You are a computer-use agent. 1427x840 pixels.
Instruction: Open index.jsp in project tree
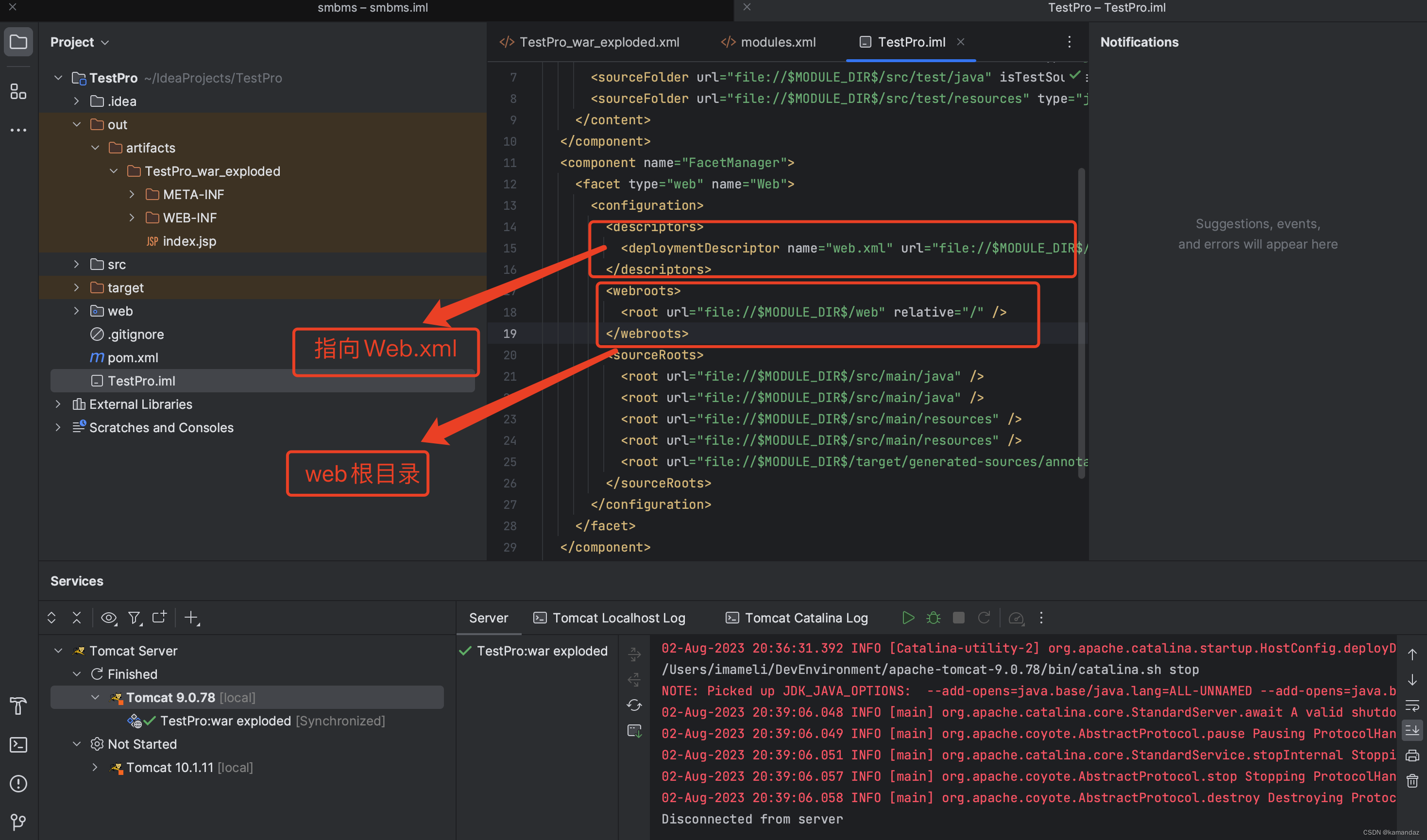coord(181,241)
